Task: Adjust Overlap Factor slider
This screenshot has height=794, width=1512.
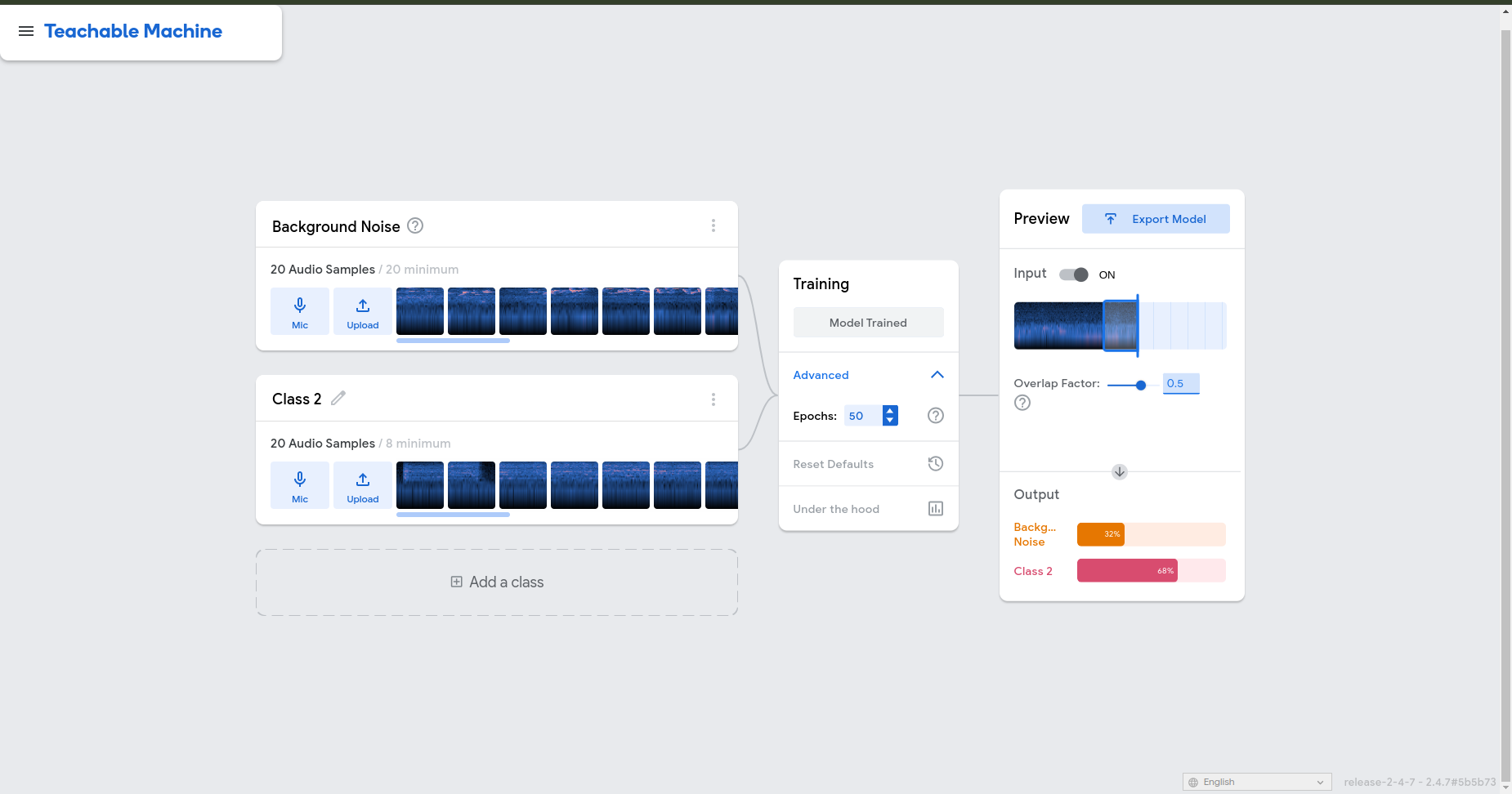Action: tap(1132, 385)
